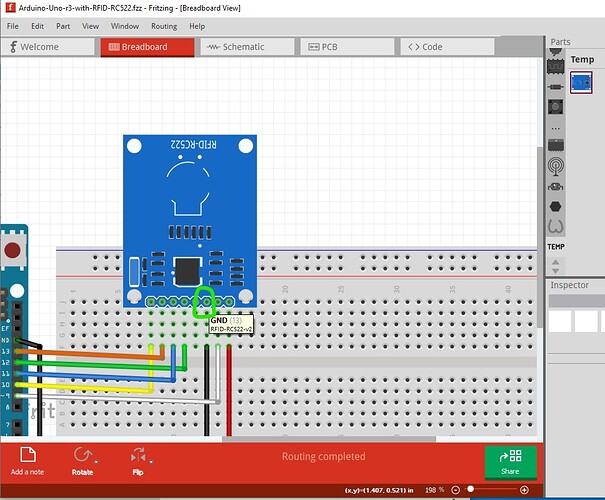
Task: Click the zoom slider handle
Action: (470, 489)
